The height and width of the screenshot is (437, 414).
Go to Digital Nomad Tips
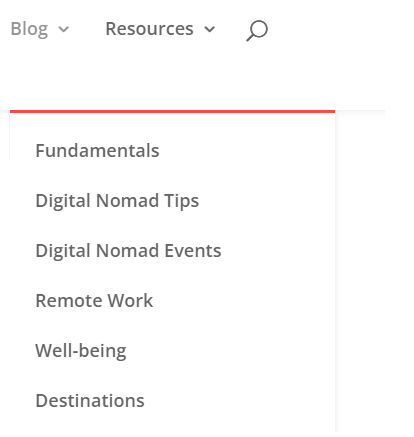117,201
